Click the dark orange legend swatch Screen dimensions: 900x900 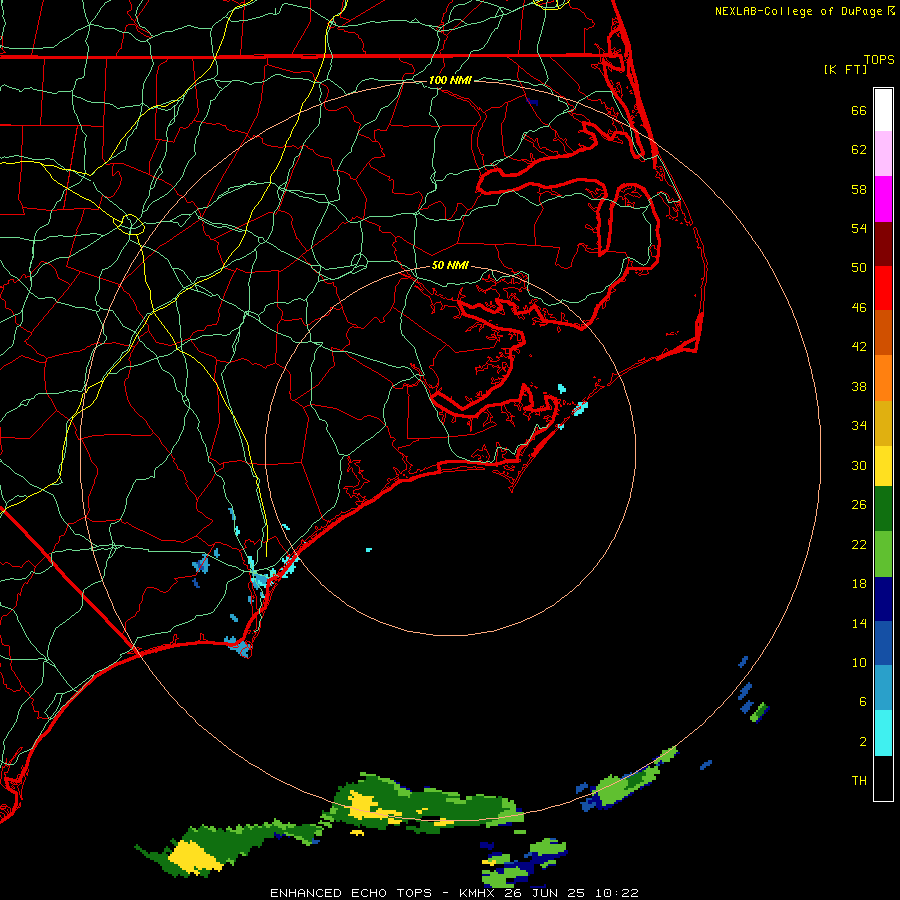[x=883, y=333]
